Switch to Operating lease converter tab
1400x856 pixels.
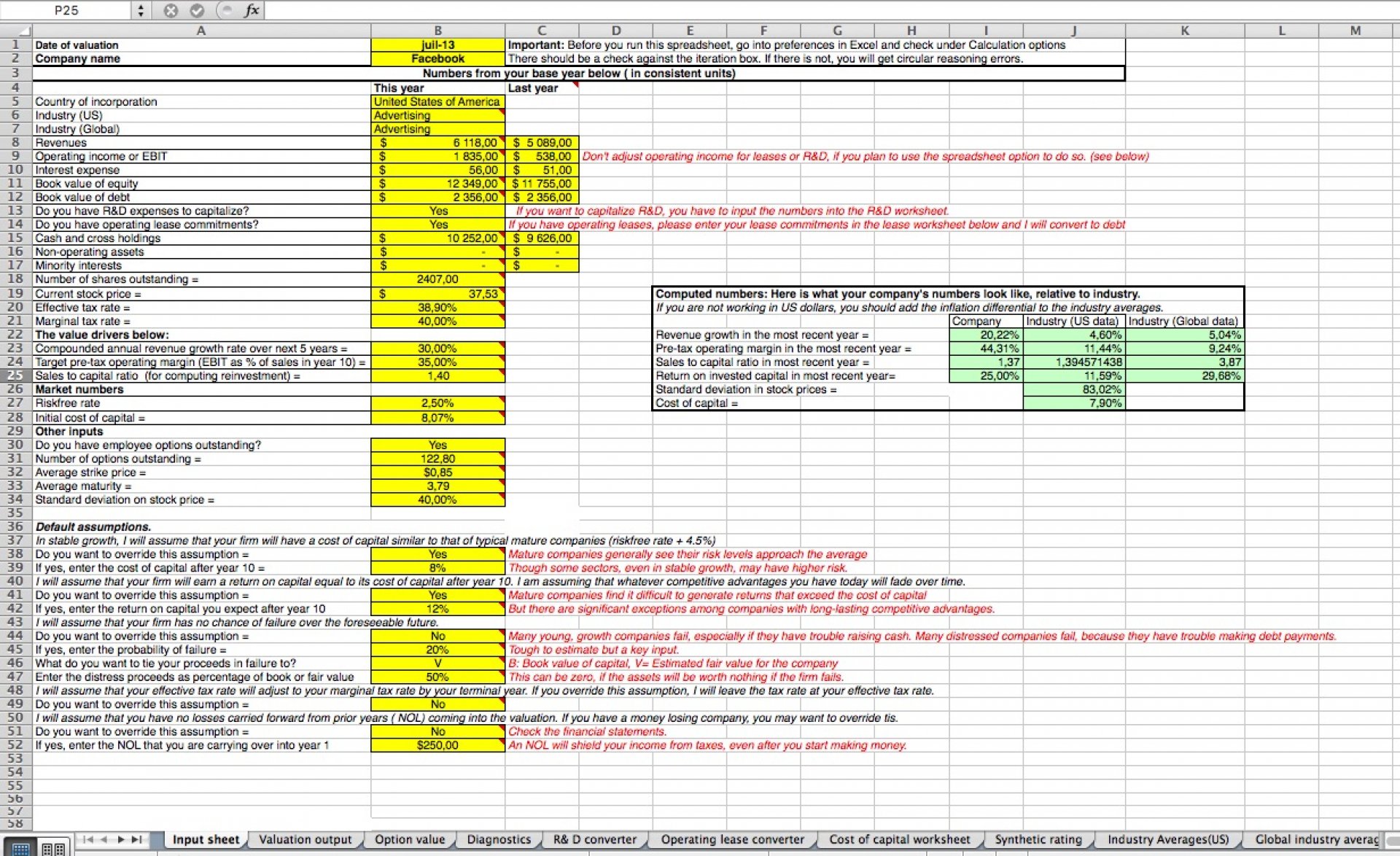(732, 839)
